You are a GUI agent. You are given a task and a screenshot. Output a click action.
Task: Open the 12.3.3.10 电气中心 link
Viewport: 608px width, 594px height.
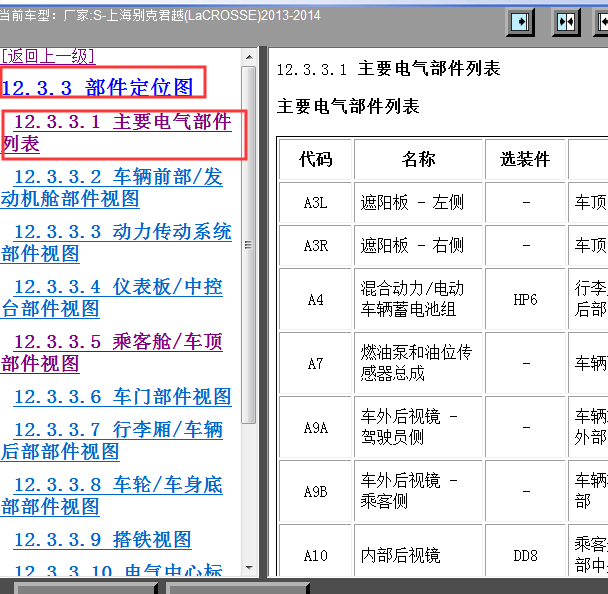click(x=118, y=569)
